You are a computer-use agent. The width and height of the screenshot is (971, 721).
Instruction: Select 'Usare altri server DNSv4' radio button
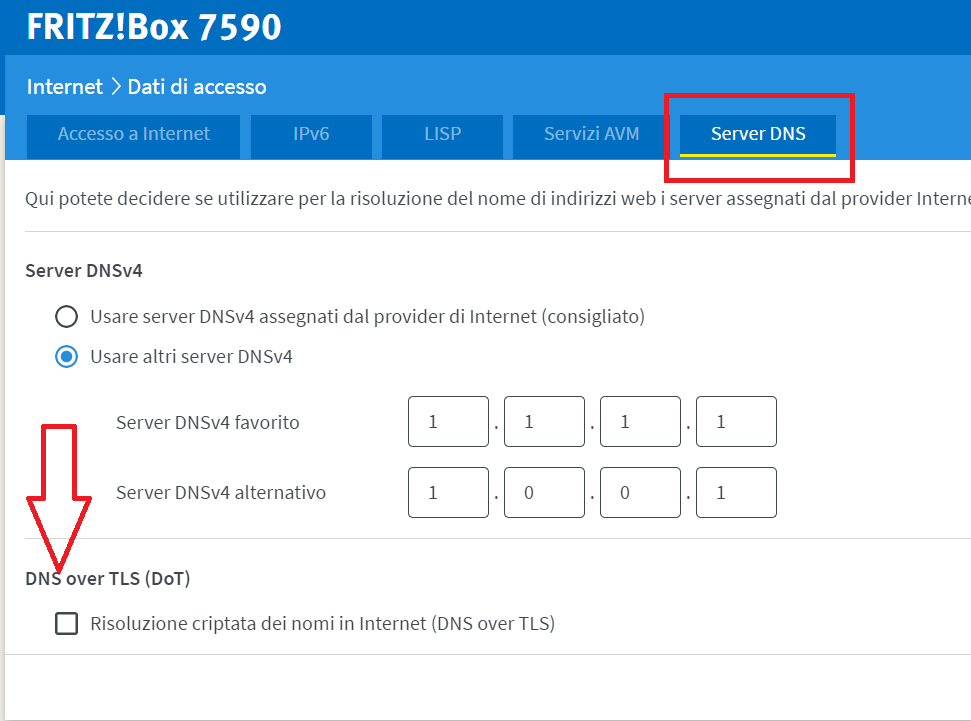tap(66, 357)
